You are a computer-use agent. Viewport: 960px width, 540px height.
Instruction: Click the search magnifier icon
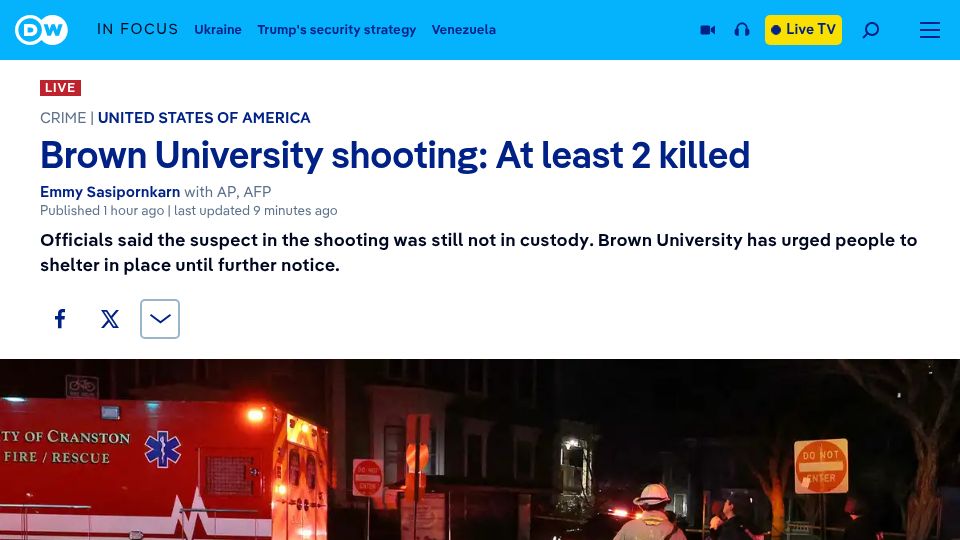(x=871, y=29)
